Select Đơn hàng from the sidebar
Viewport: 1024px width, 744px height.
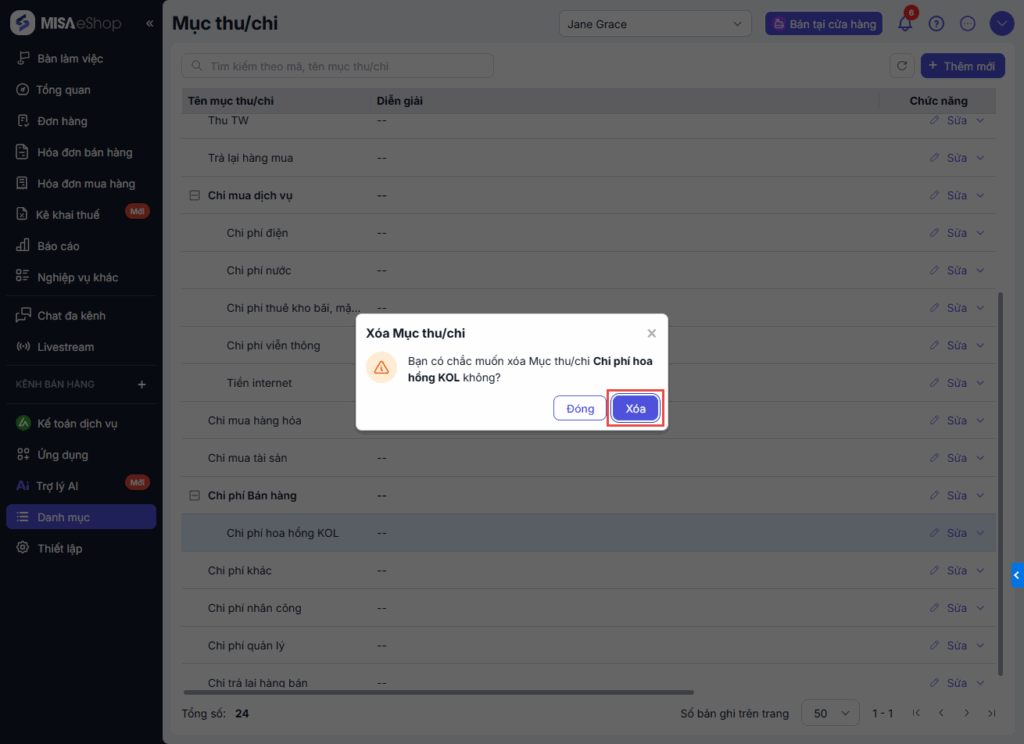coord(62,121)
